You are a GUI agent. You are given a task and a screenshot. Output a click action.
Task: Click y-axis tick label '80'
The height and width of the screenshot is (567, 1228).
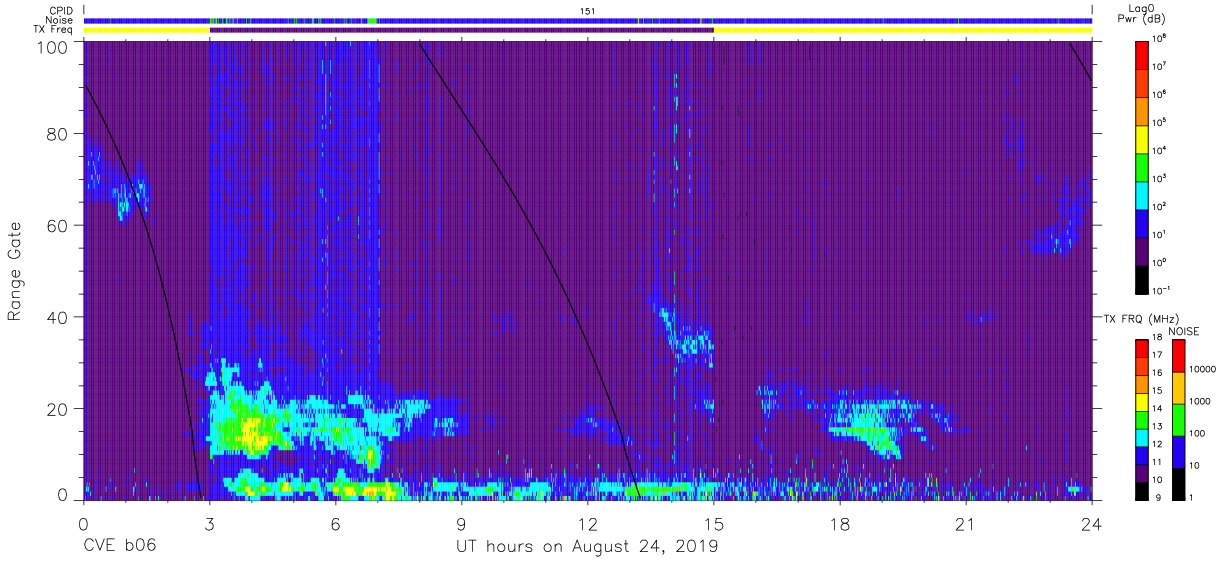pyautogui.click(x=58, y=133)
